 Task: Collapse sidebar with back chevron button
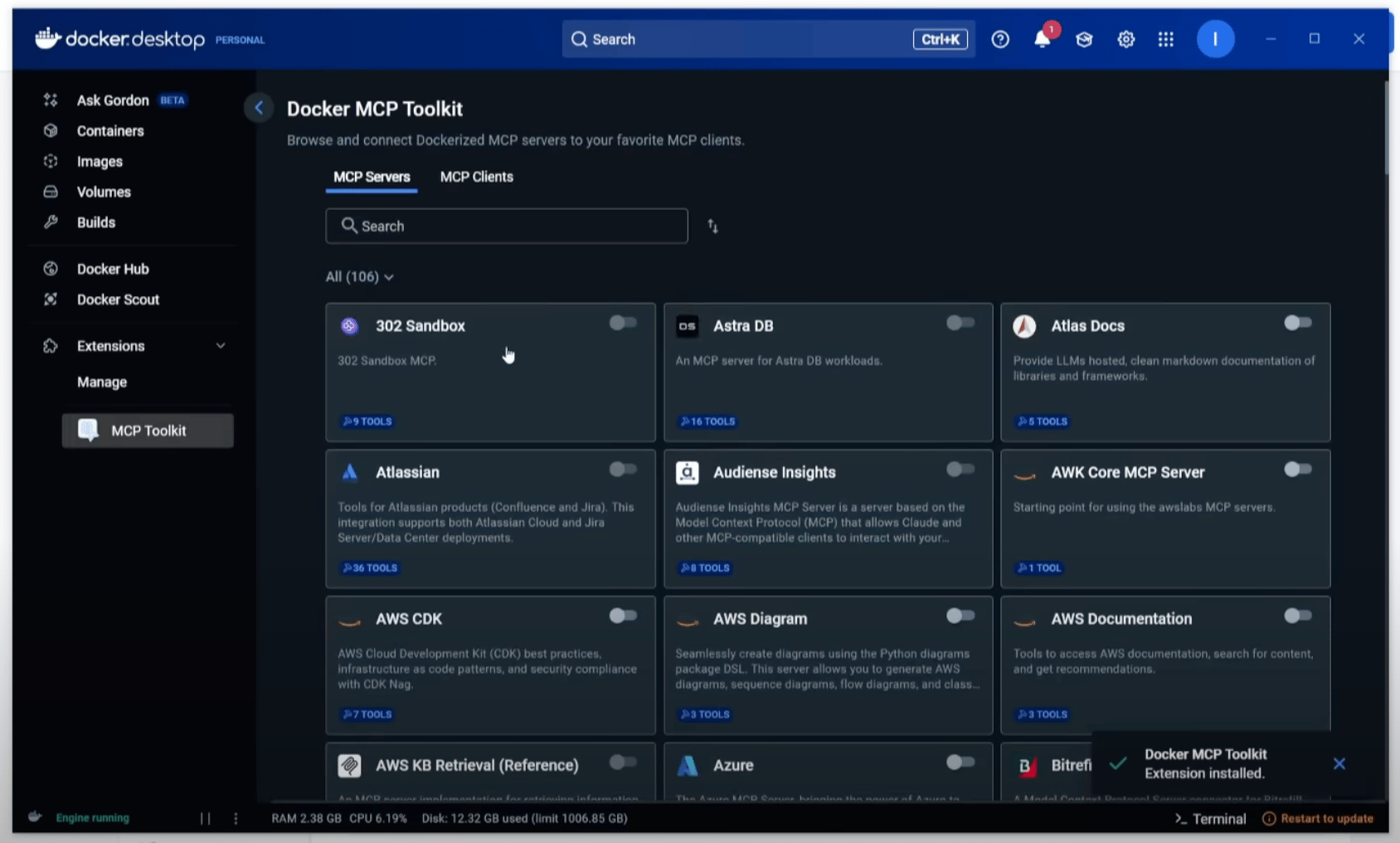259,108
